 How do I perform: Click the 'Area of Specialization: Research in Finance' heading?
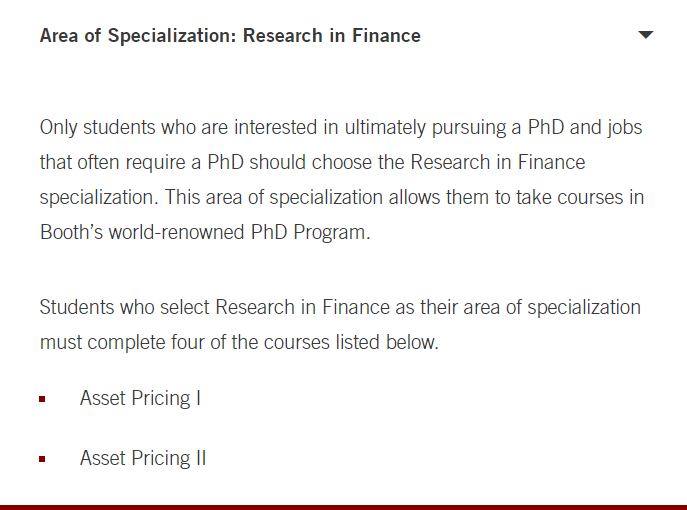230,35
